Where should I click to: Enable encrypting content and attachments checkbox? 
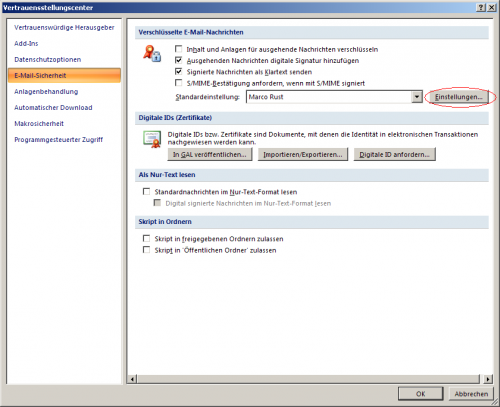(x=179, y=49)
